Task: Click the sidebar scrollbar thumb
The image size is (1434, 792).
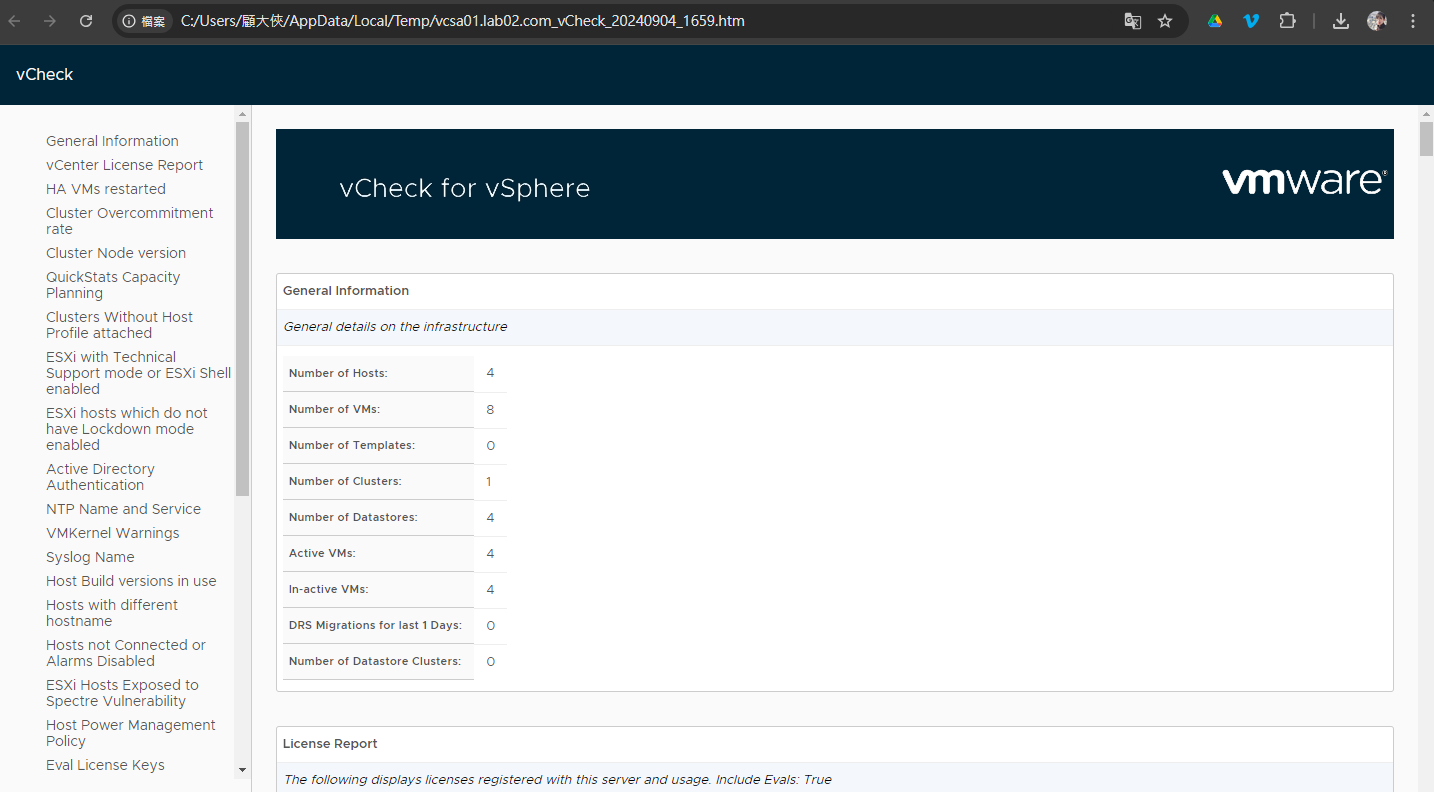Action: tap(243, 309)
